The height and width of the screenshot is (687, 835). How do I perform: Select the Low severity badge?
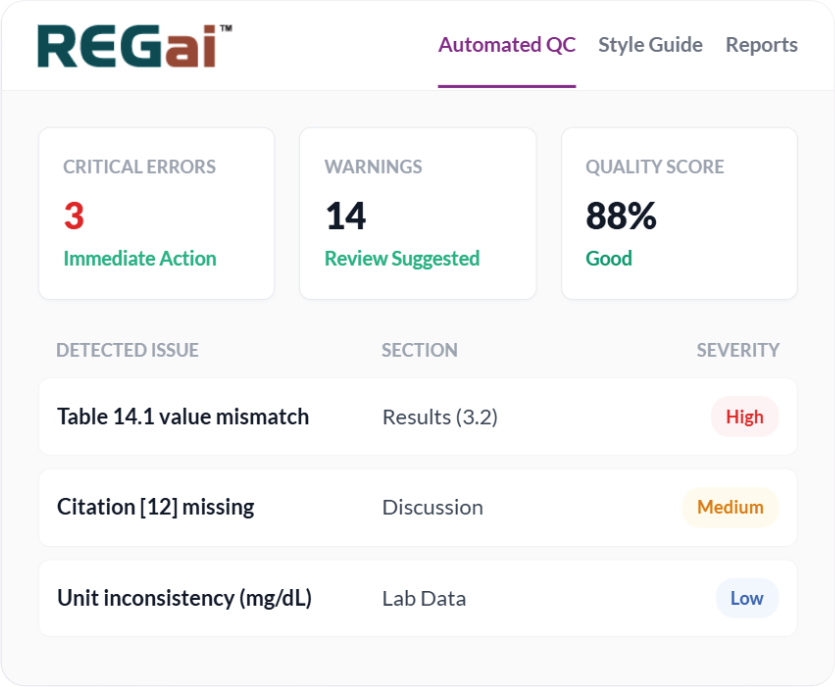click(747, 598)
